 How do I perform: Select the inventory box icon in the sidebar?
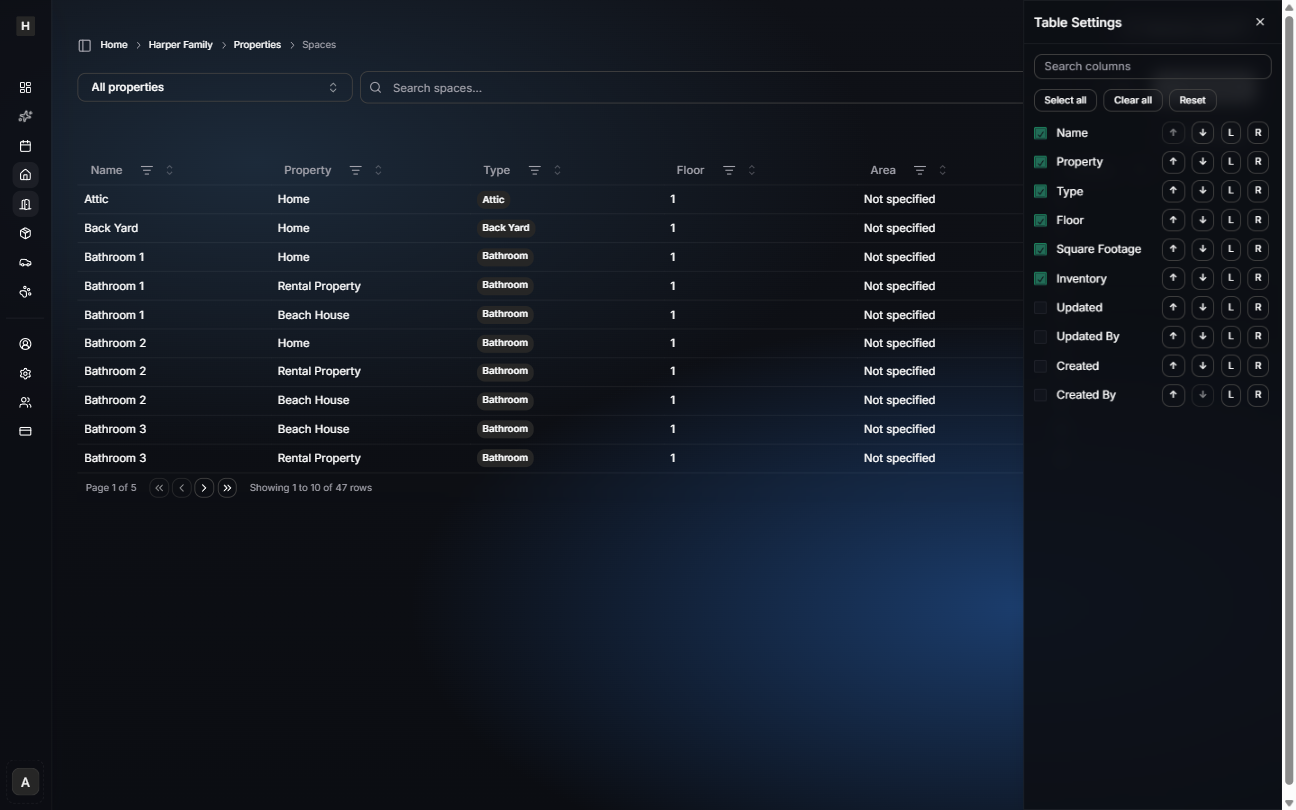click(25, 233)
